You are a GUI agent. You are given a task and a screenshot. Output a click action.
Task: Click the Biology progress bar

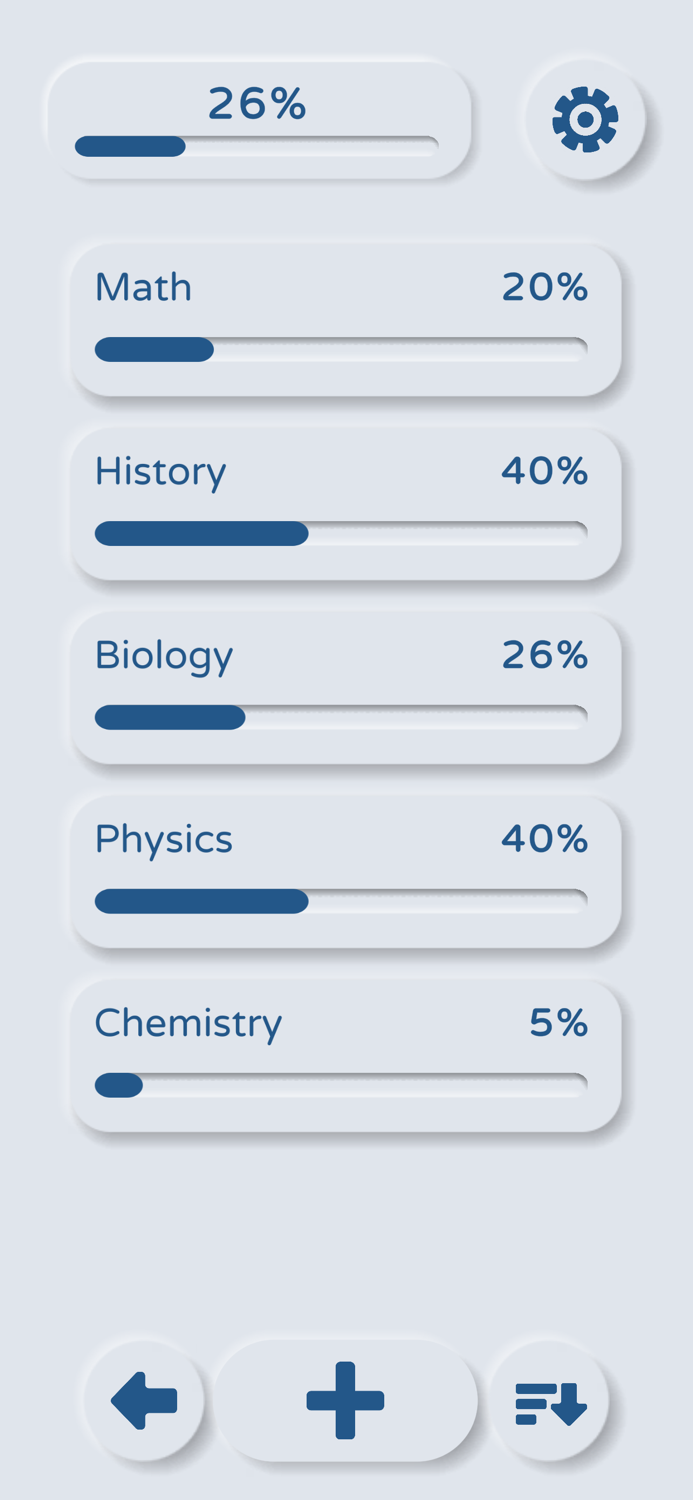pyautogui.click(x=340, y=717)
